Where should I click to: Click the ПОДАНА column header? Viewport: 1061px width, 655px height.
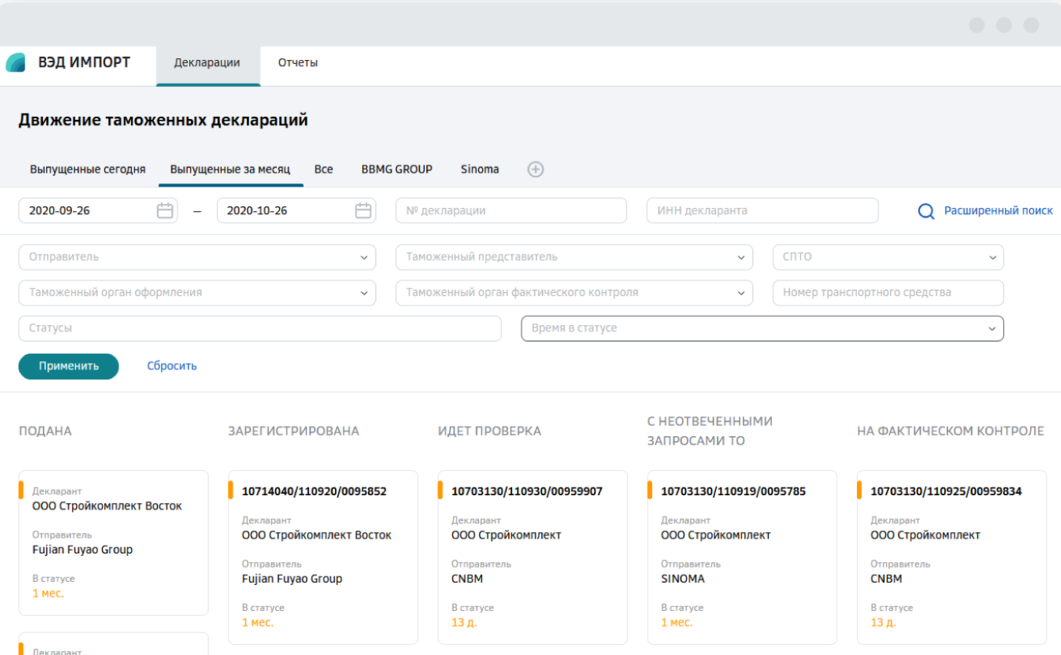(45, 431)
